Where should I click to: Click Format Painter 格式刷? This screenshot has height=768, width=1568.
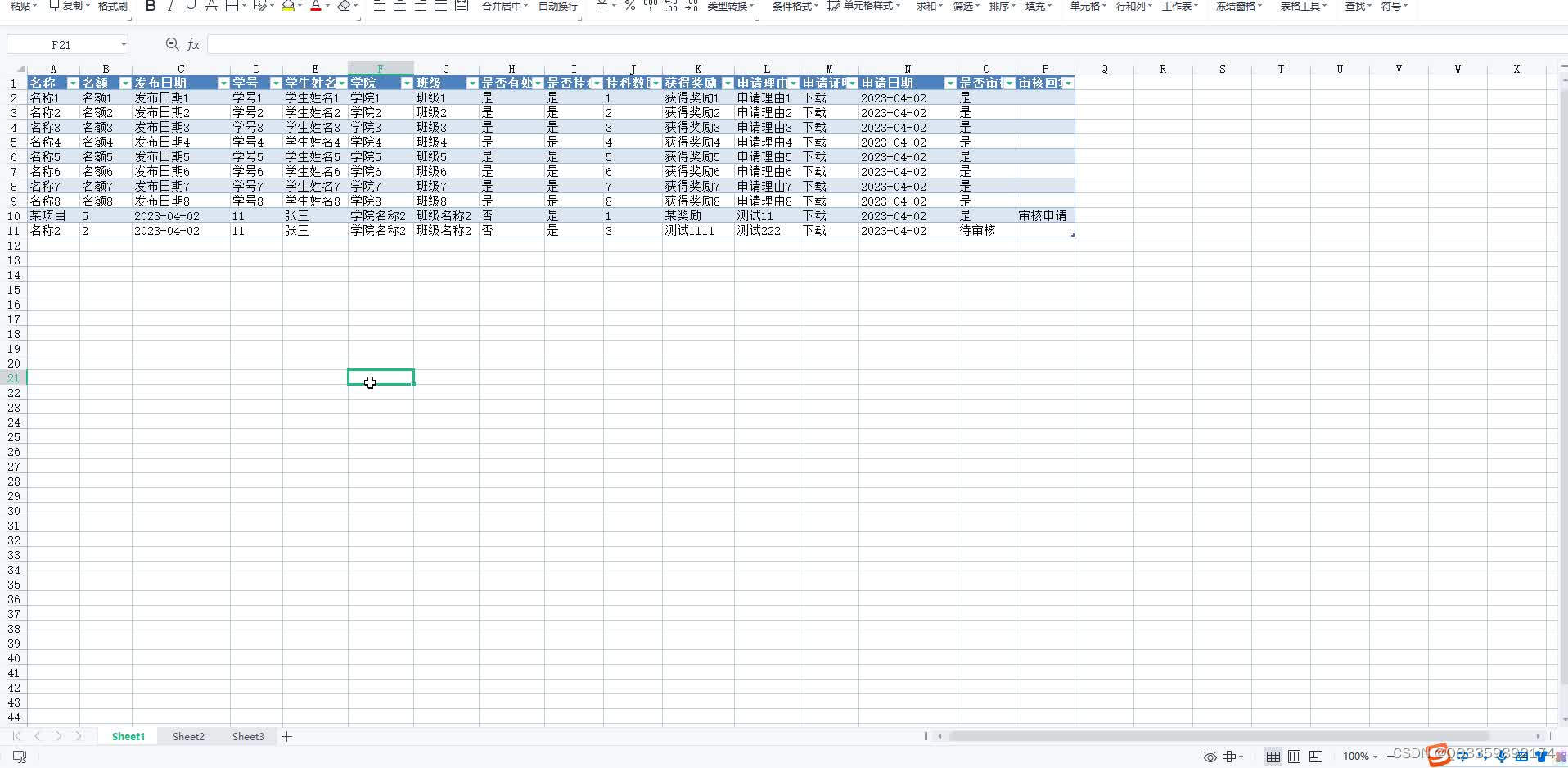click(113, 6)
